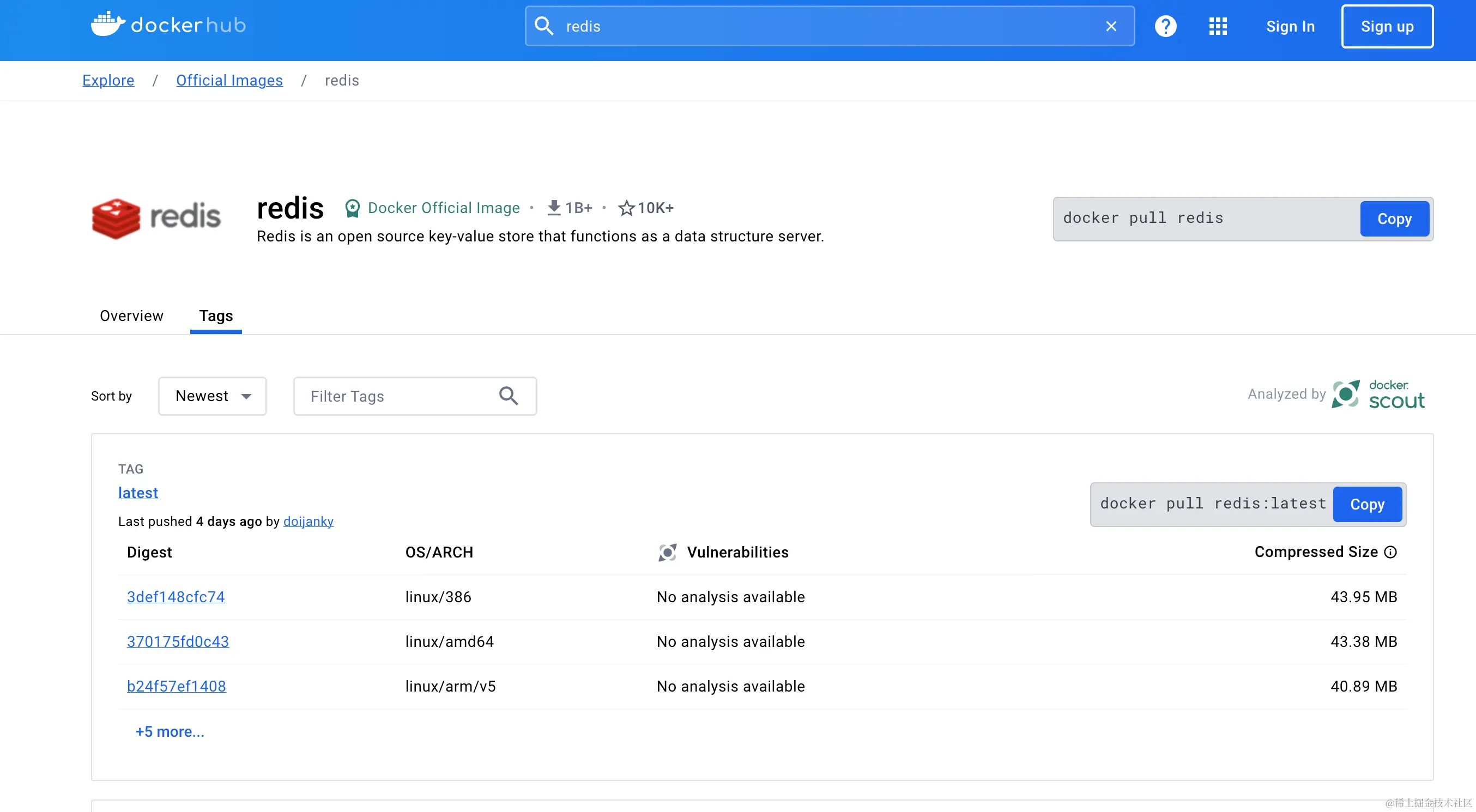Select the Tags tab
This screenshot has width=1476, height=812.
216,316
